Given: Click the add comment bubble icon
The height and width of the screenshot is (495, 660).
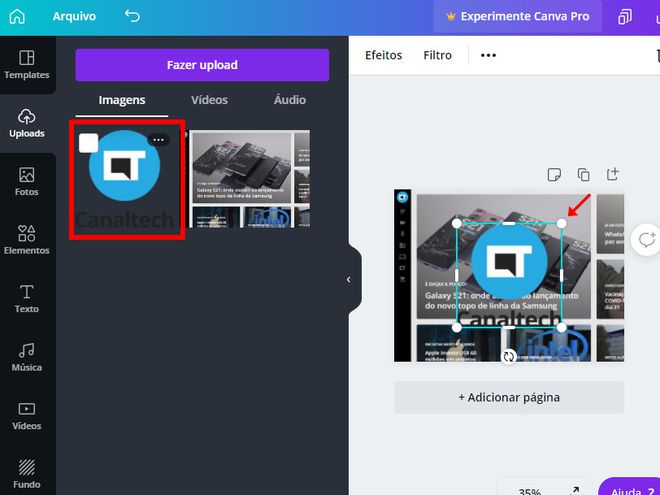Looking at the screenshot, I should pyautogui.click(x=647, y=240).
